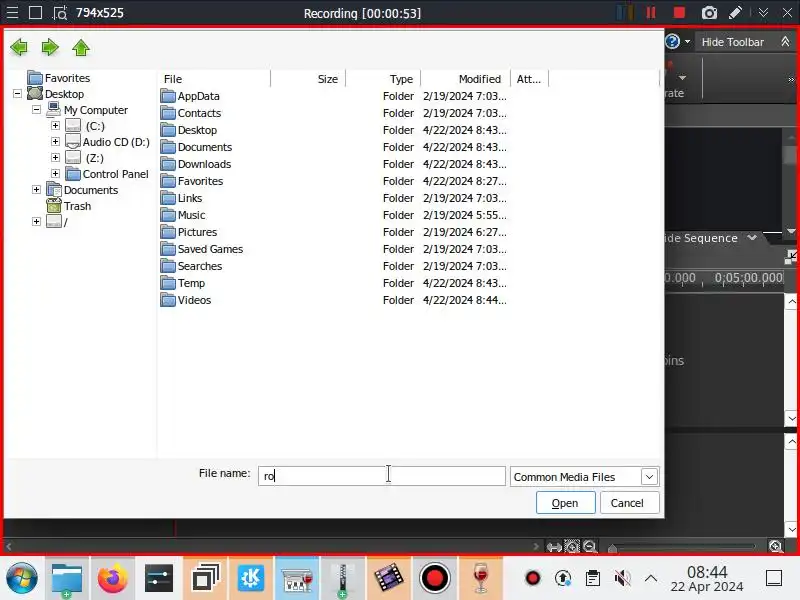Go forward with the green right arrow
The height and width of the screenshot is (600, 800).
(x=50, y=47)
